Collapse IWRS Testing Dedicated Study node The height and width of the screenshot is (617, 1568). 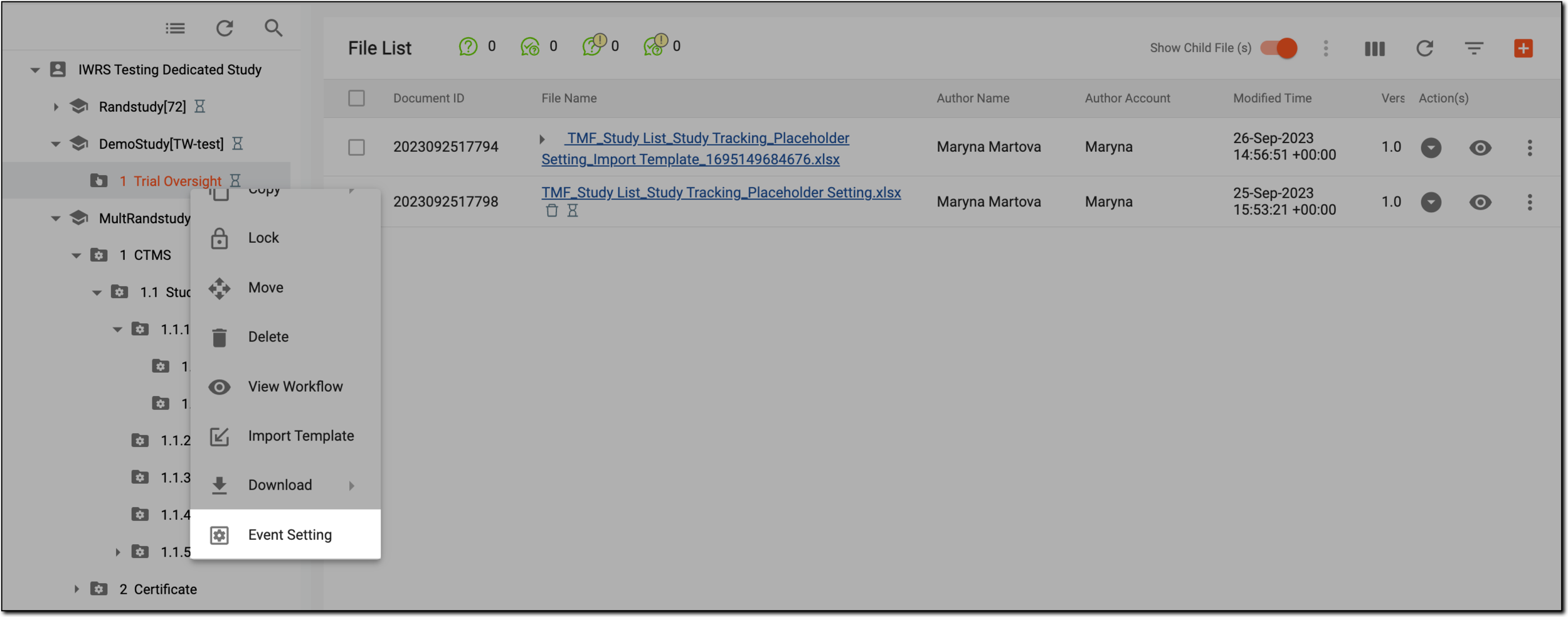click(x=35, y=70)
